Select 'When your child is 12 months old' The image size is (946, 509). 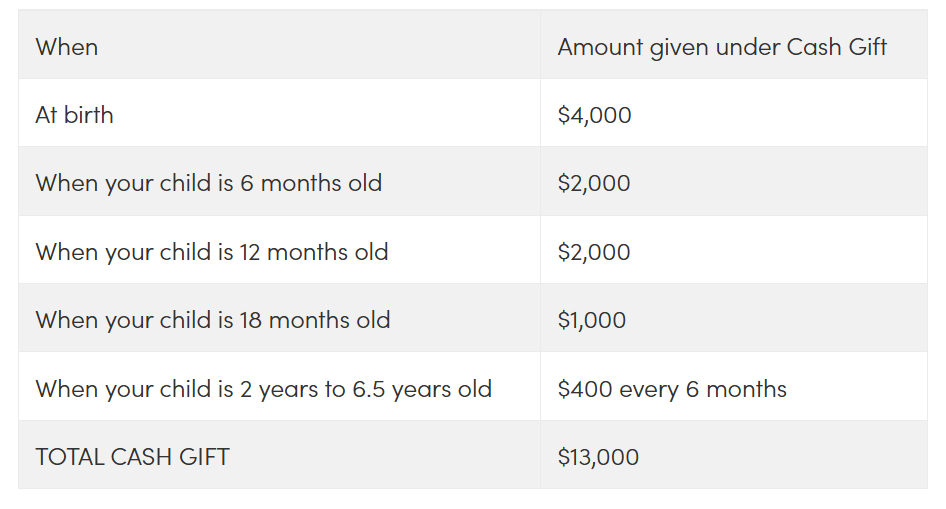[x=212, y=252]
